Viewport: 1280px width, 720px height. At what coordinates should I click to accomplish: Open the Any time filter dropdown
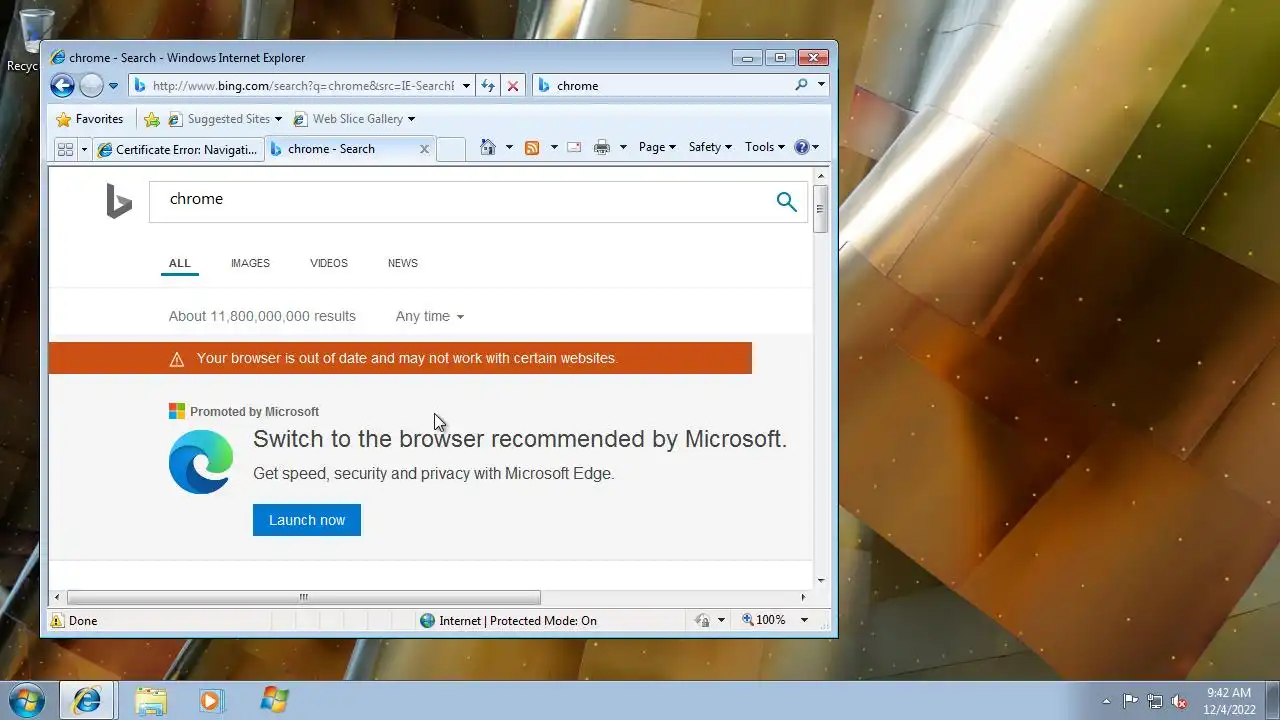430,316
